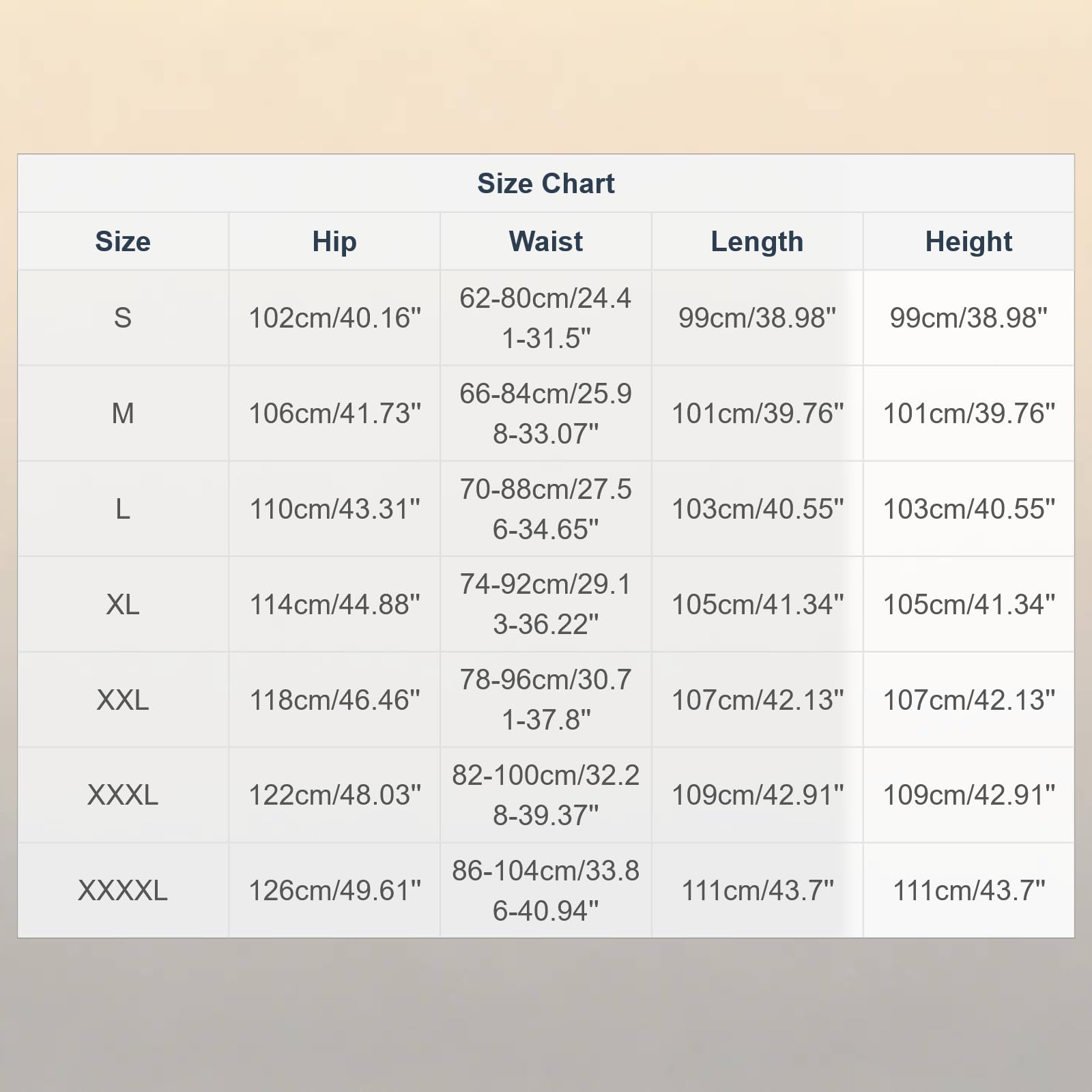Viewport: 1092px width, 1092px height.
Task: Select waist value 66-84cm/25.98-33.07"
Action: pos(546,414)
